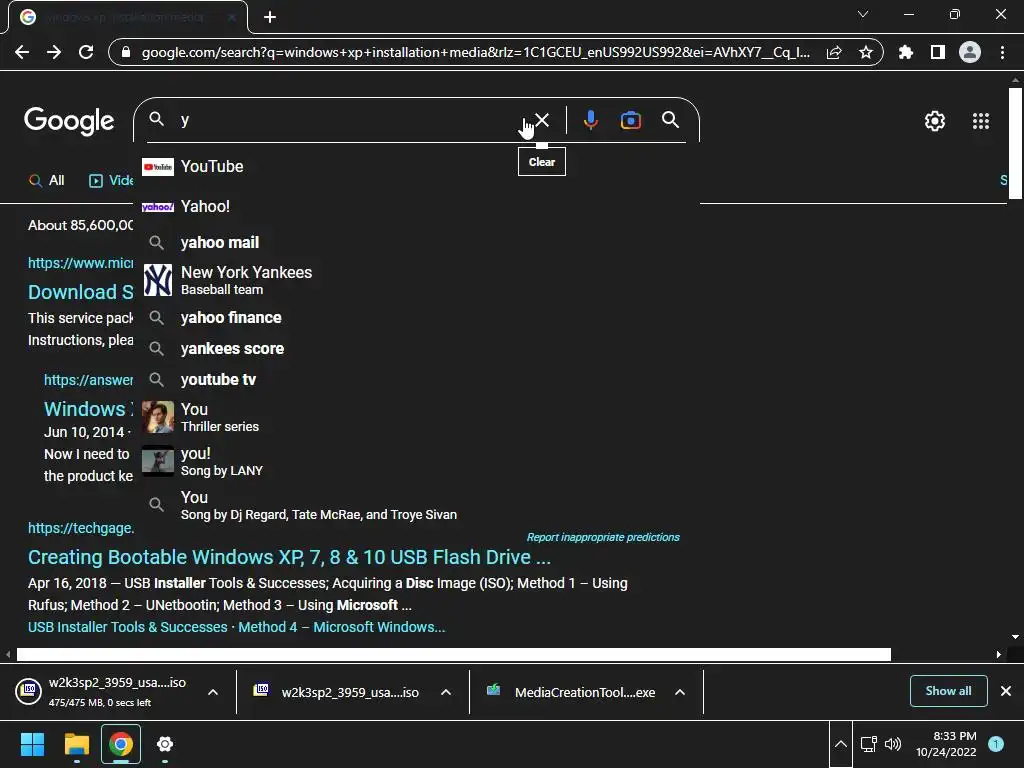Reload the page
This screenshot has height=768, width=1024.
[86, 52]
